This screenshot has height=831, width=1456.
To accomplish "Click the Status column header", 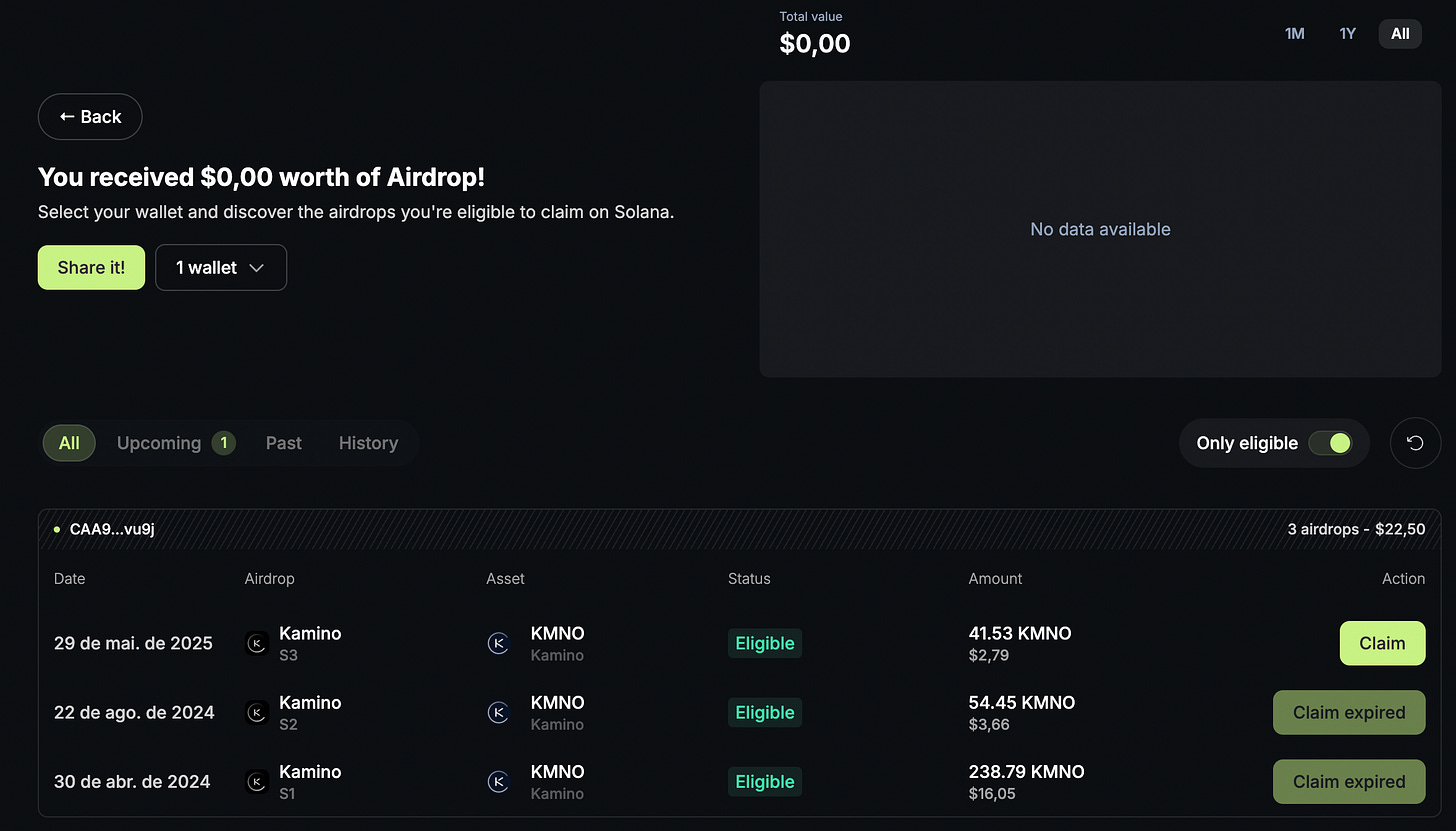I will (749, 579).
